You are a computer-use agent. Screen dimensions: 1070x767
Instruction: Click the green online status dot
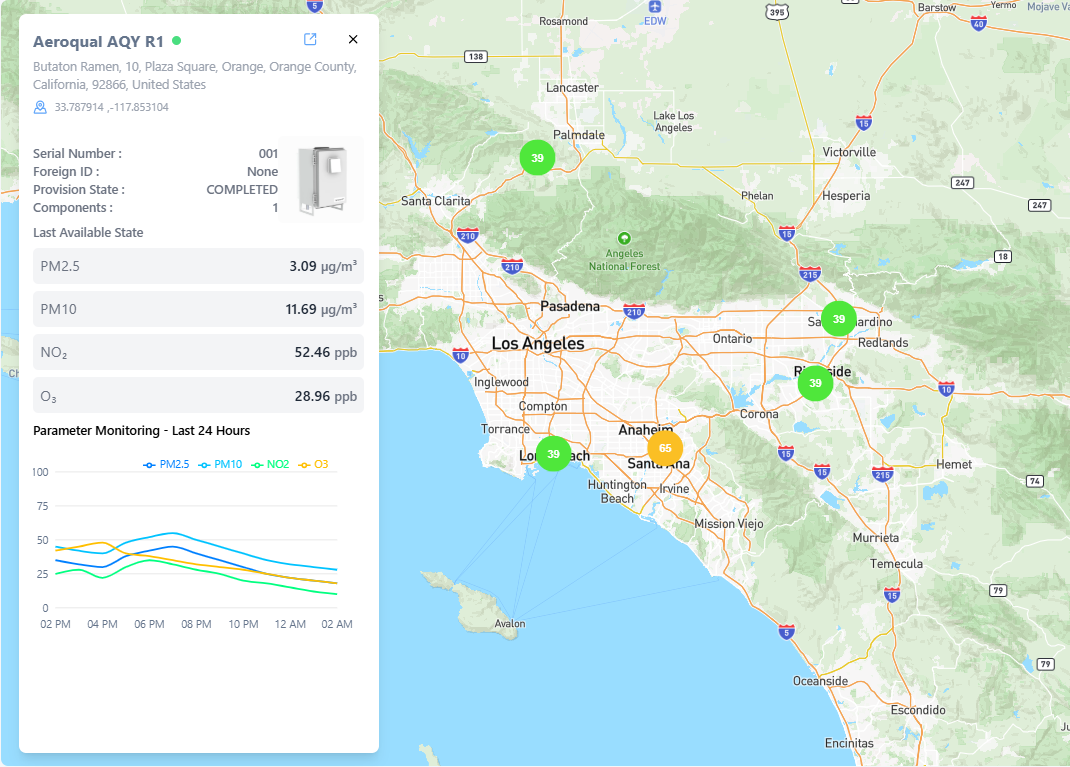pyautogui.click(x=177, y=41)
